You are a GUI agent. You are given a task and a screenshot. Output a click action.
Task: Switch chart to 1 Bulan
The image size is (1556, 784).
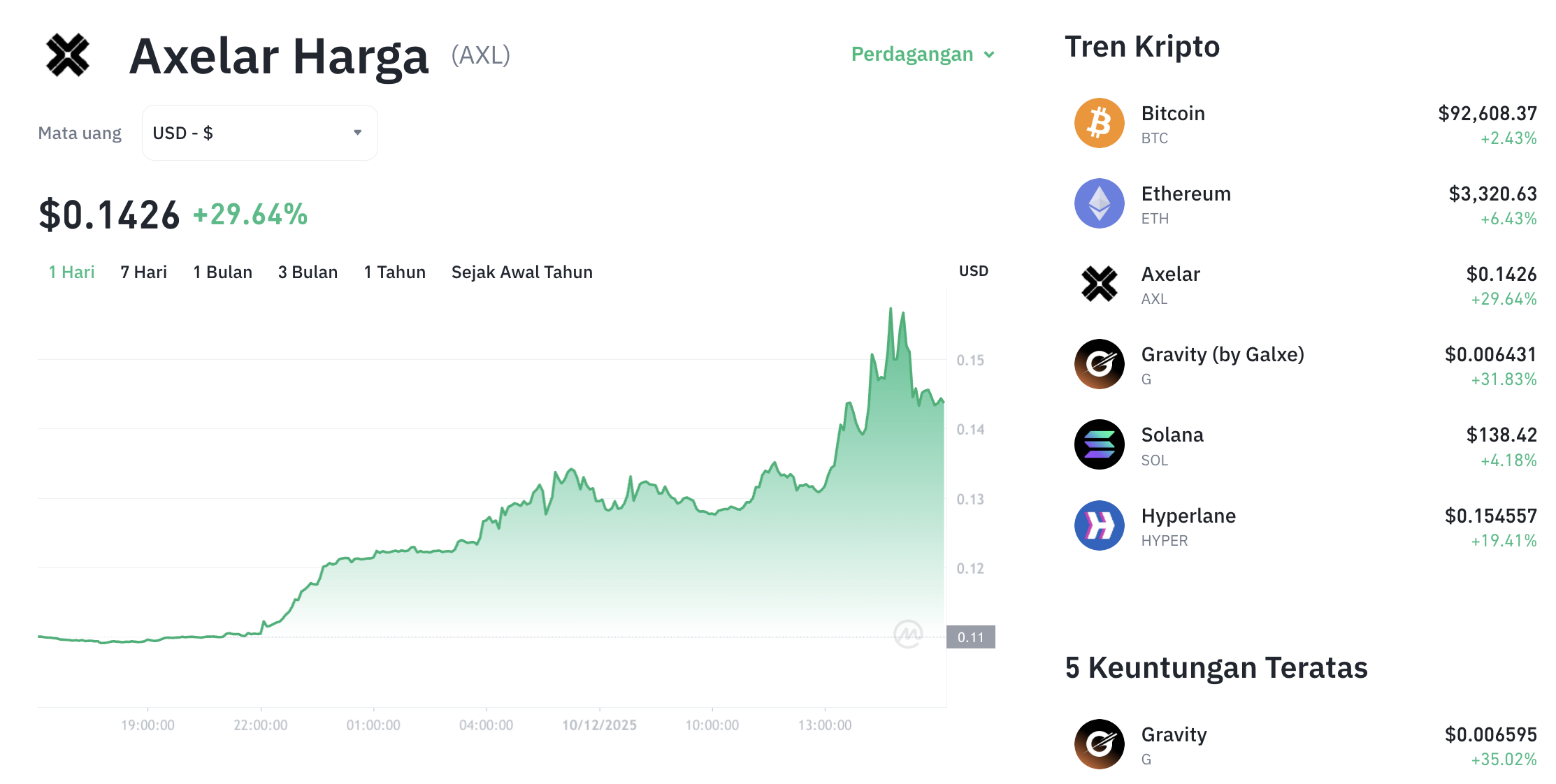coord(222,273)
